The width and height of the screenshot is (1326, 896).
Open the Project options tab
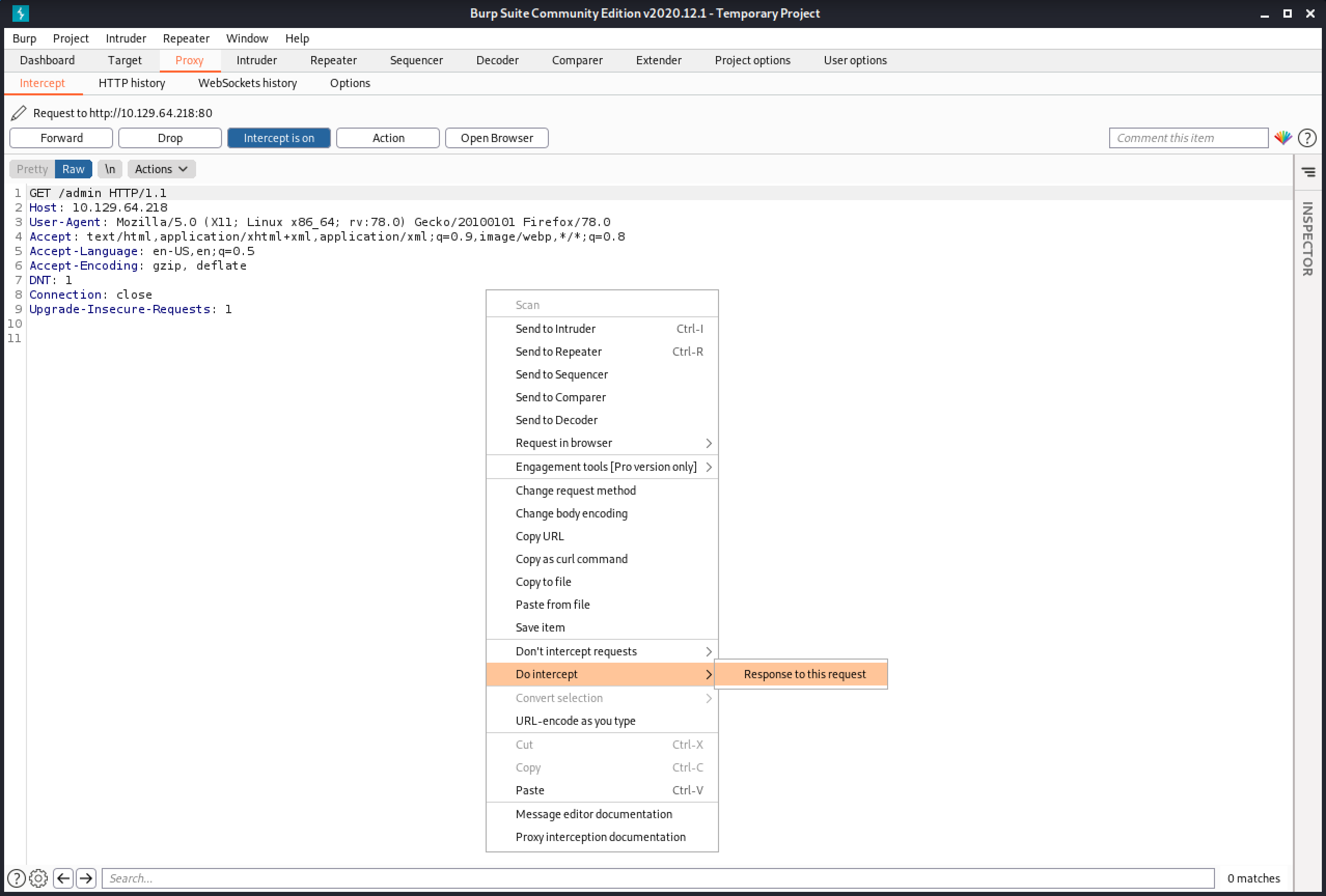click(752, 61)
